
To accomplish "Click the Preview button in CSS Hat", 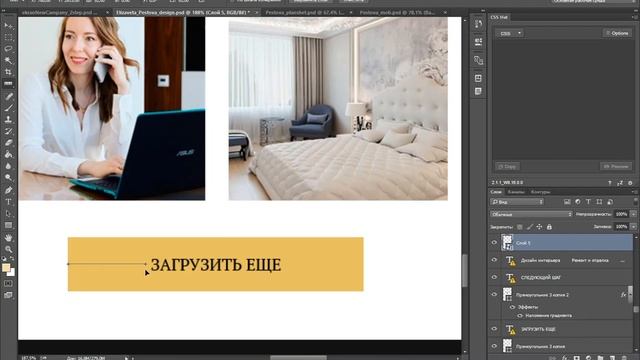I will [616, 167].
